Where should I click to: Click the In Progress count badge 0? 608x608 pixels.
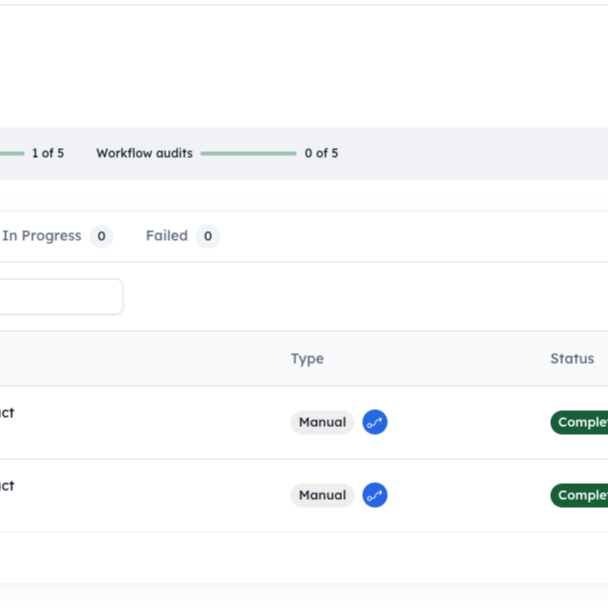[101, 236]
